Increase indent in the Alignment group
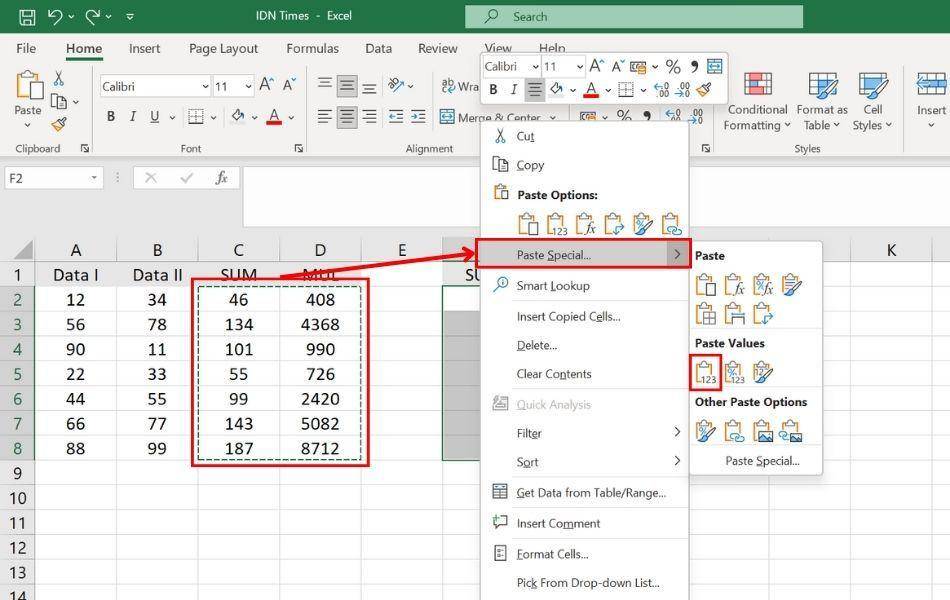 pyautogui.click(x=418, y=116)
